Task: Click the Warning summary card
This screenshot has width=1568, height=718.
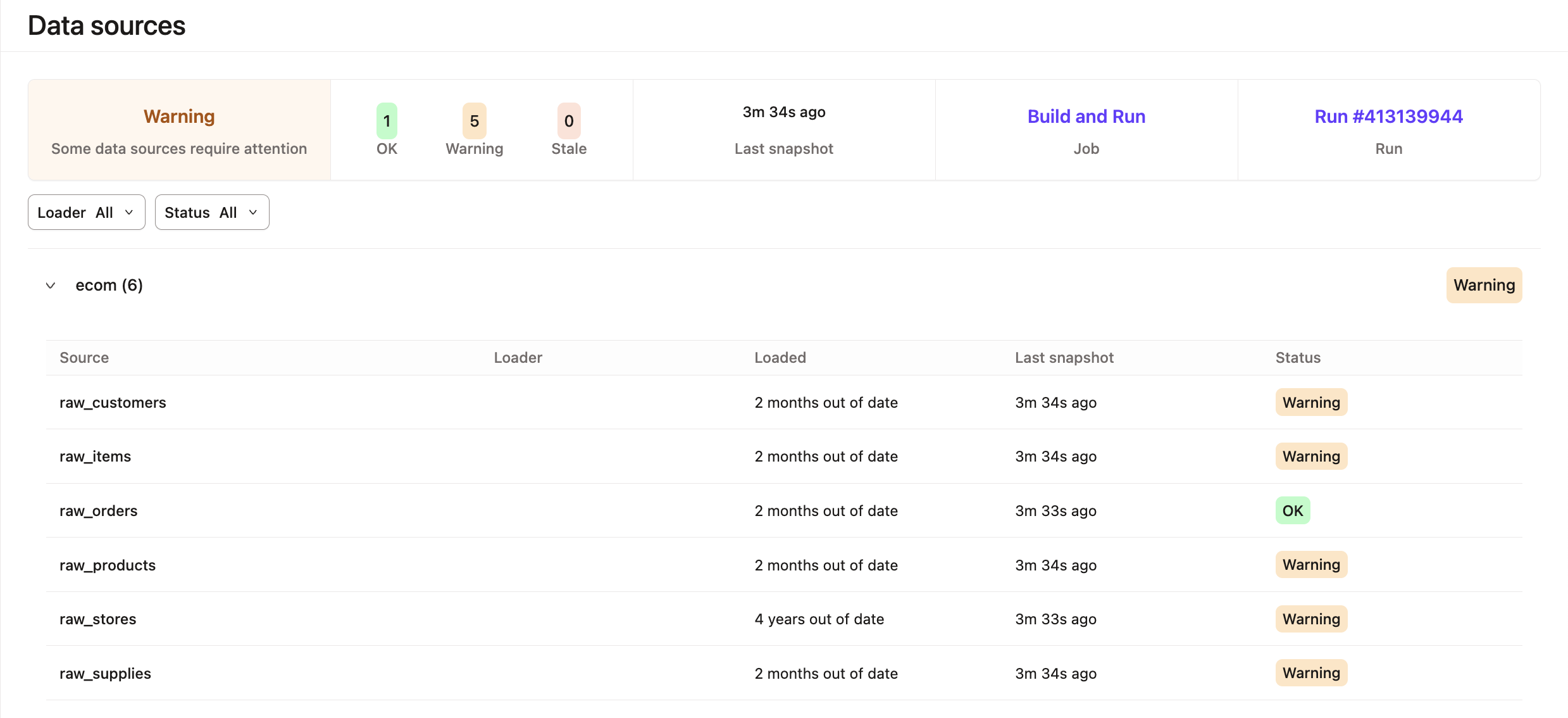Action: pyautogui.click(x=179, y=130)
